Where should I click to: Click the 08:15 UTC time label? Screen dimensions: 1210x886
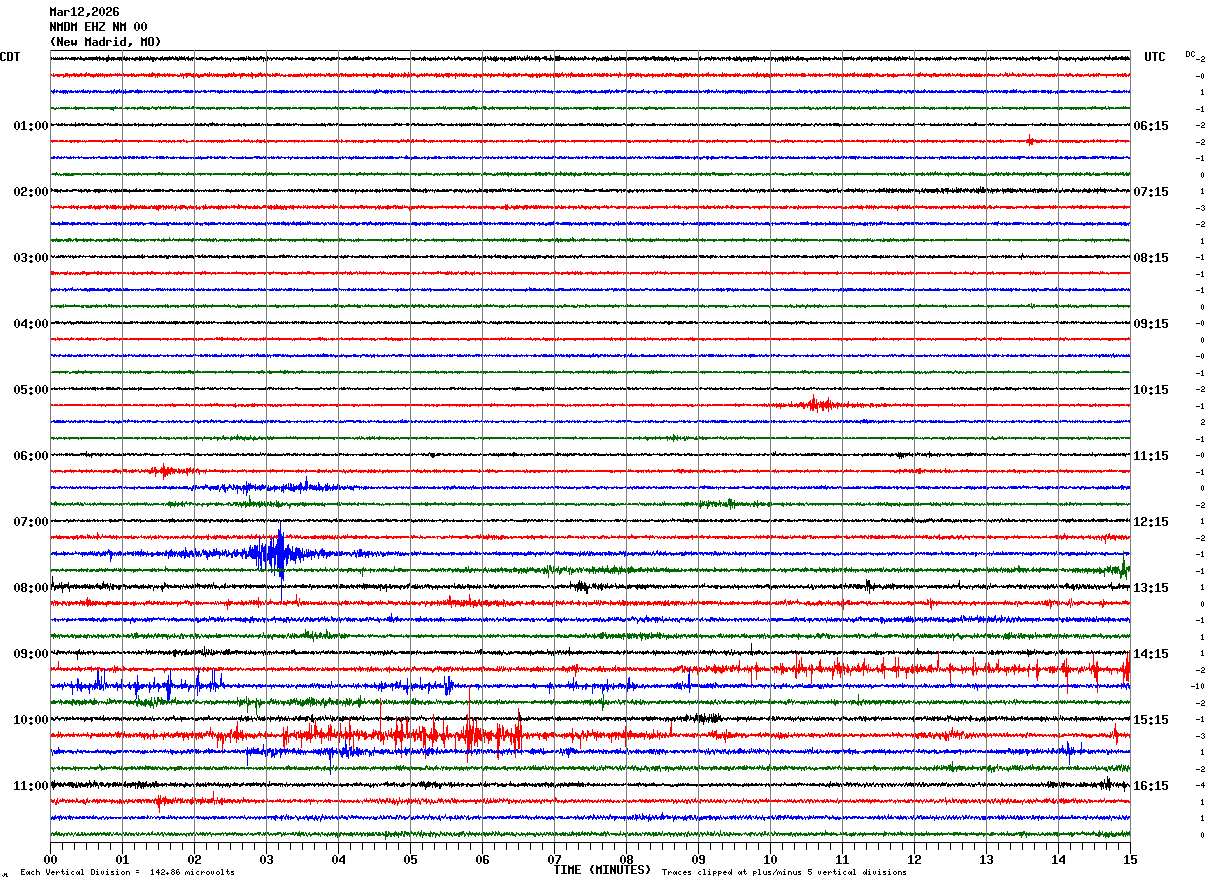click(1151, 258)
